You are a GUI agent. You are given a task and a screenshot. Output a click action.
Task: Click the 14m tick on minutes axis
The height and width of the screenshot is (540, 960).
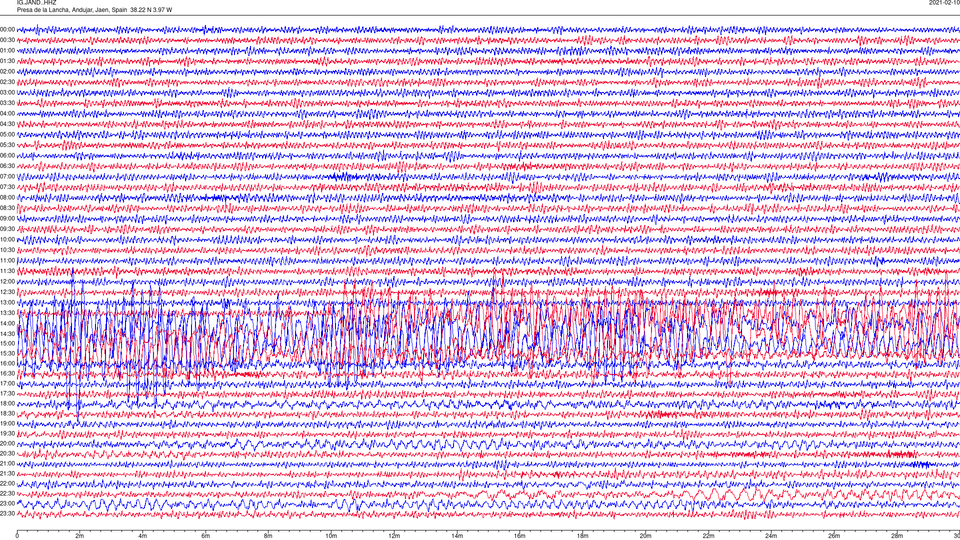point(457,536)
